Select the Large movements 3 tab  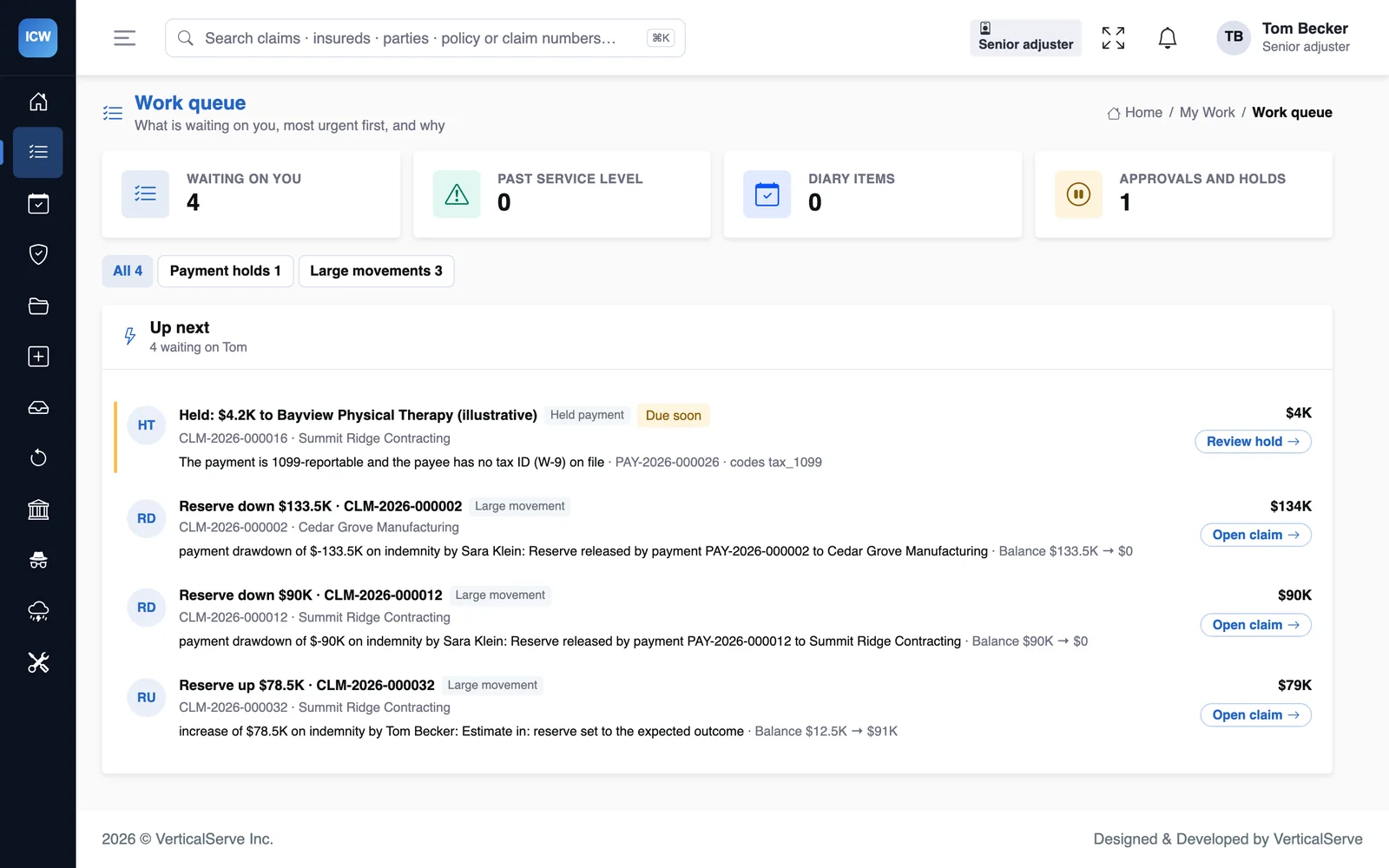376,271
